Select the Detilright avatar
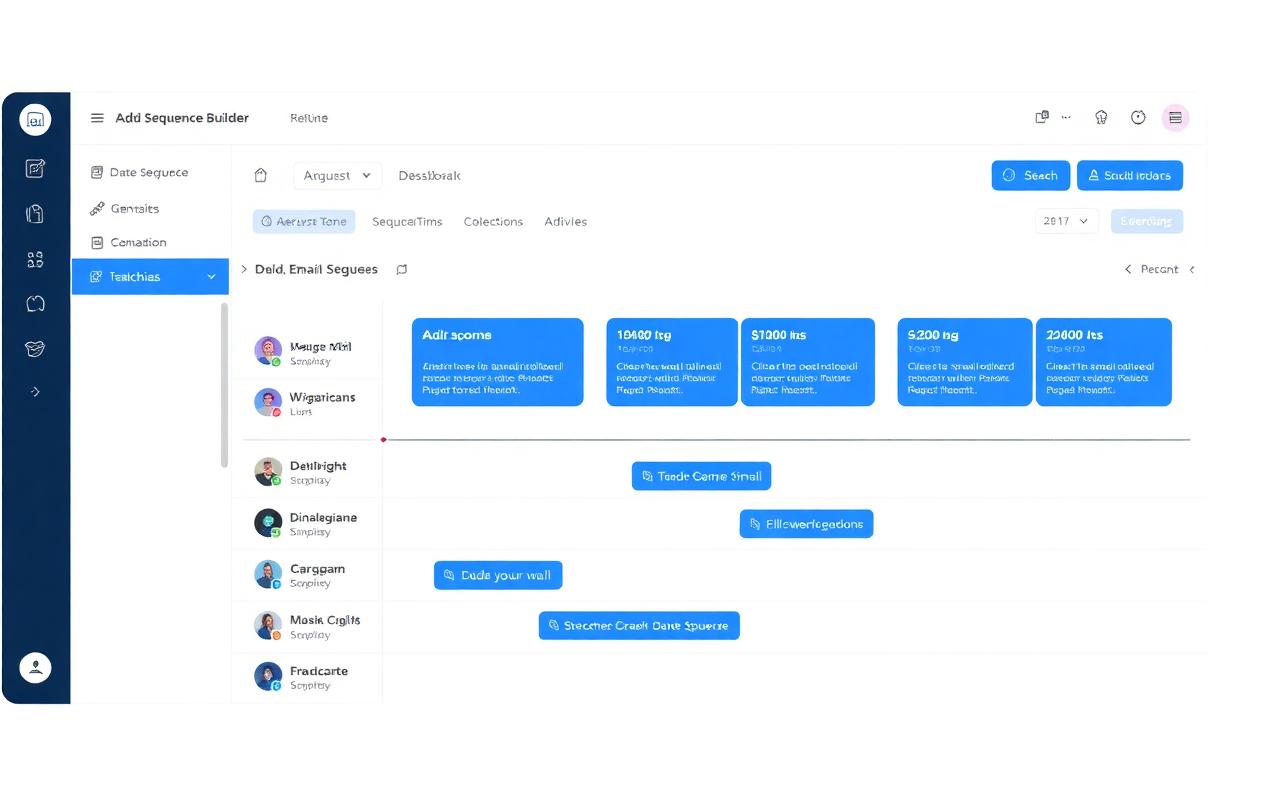Viewport: 1280px width, 800px height. pyautogui.click(x=268, y=471)
